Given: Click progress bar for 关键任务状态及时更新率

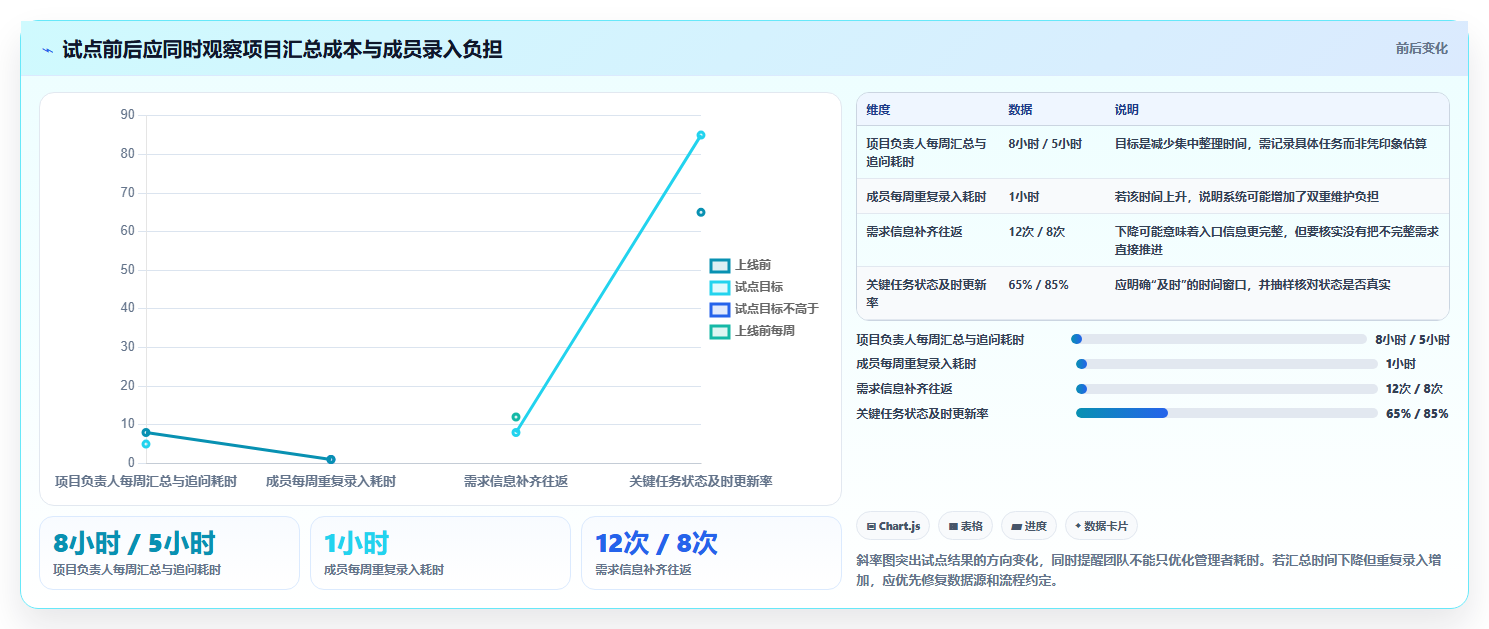Looking at the screenshot, I should click(x=1226, y=413).
